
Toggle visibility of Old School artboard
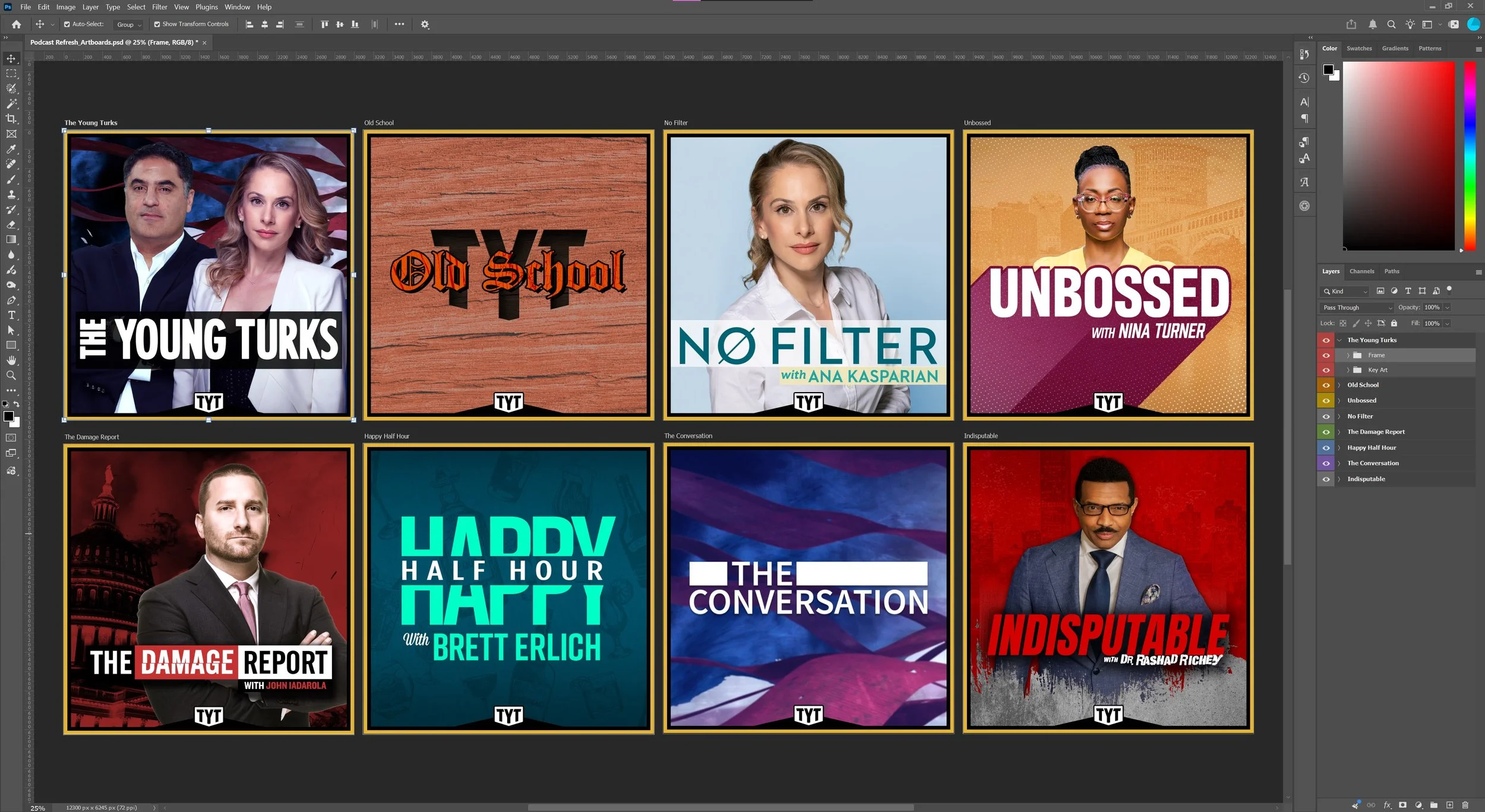(x=1326, y=385)
